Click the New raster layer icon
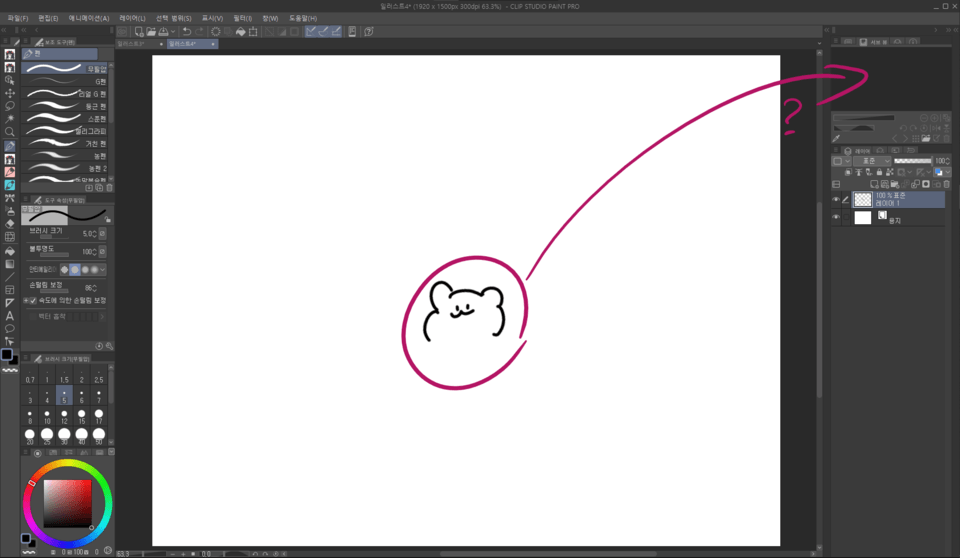The height and width of the screenshot is (558, 960). click(x=874, y=184)
